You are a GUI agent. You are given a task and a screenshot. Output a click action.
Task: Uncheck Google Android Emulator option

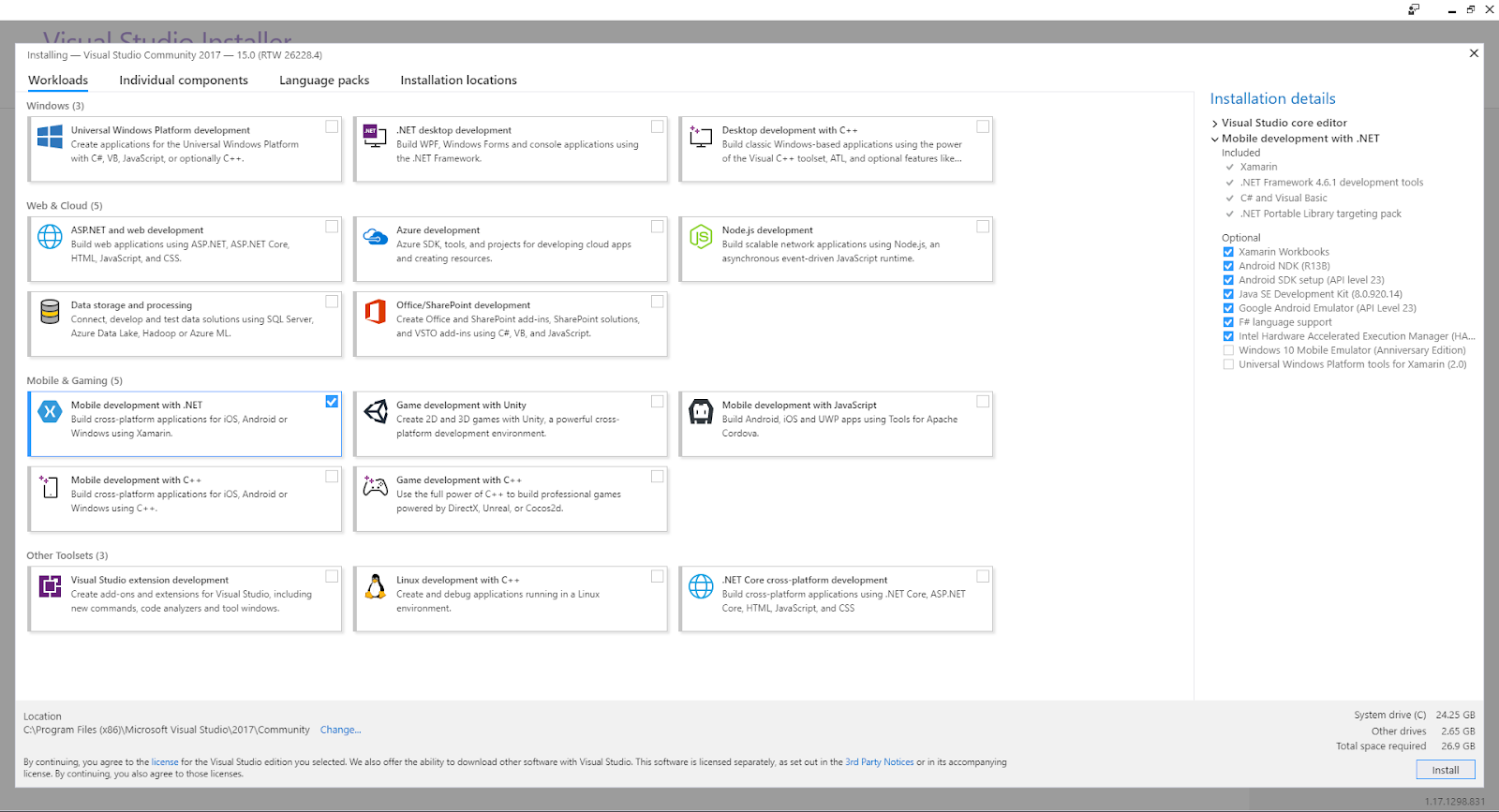[x=1228, y=308]
